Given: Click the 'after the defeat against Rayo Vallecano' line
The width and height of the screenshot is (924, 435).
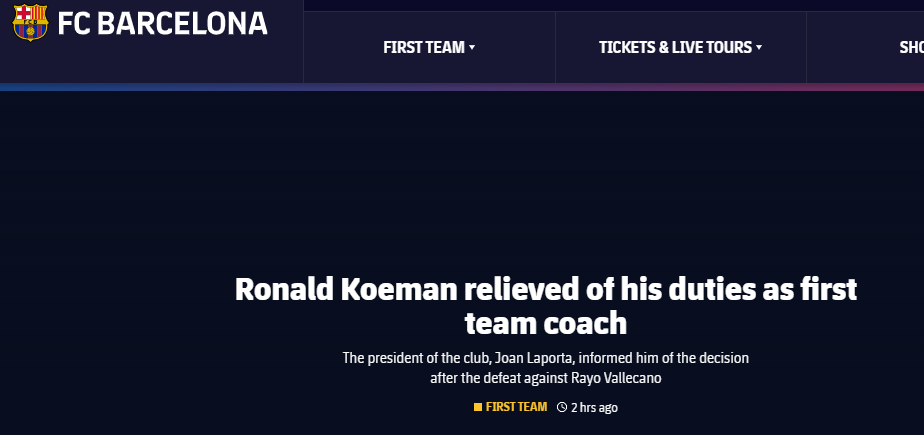Looking at the screenshot, I should pyautogui.click(x=546, y=378).
